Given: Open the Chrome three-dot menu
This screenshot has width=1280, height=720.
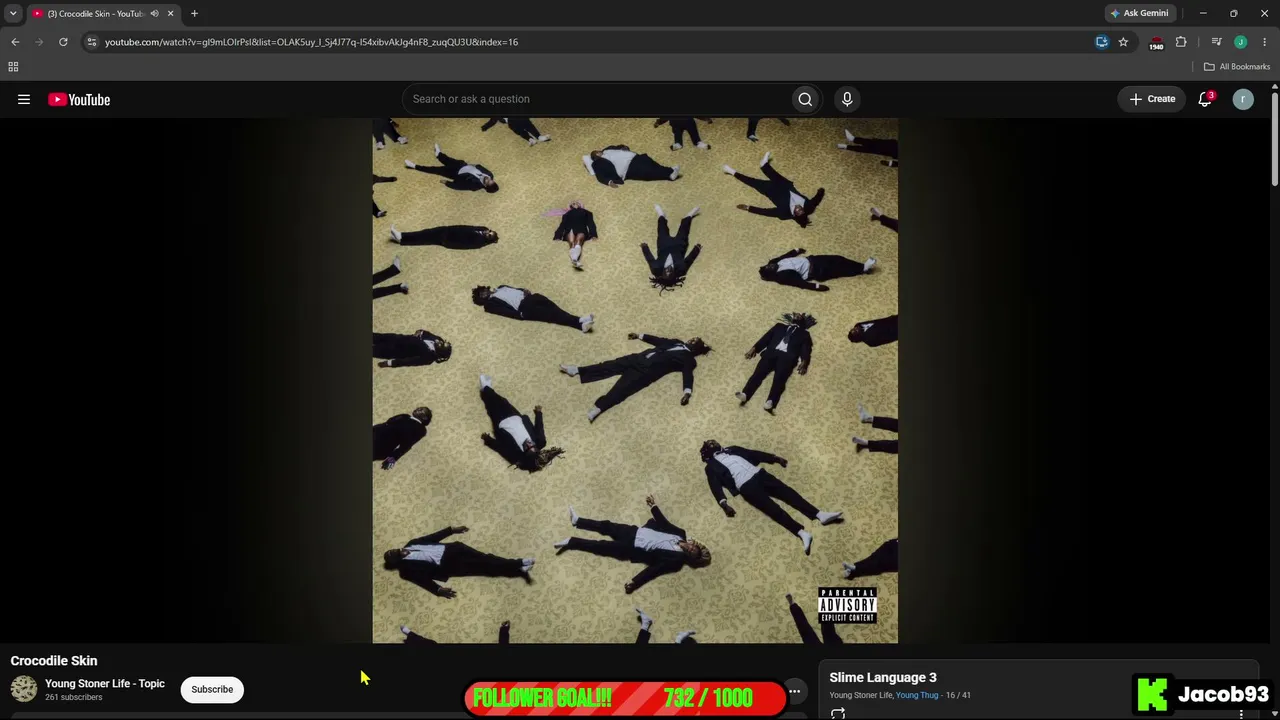Looking at the screenshot, I should tap(1264, 42).
